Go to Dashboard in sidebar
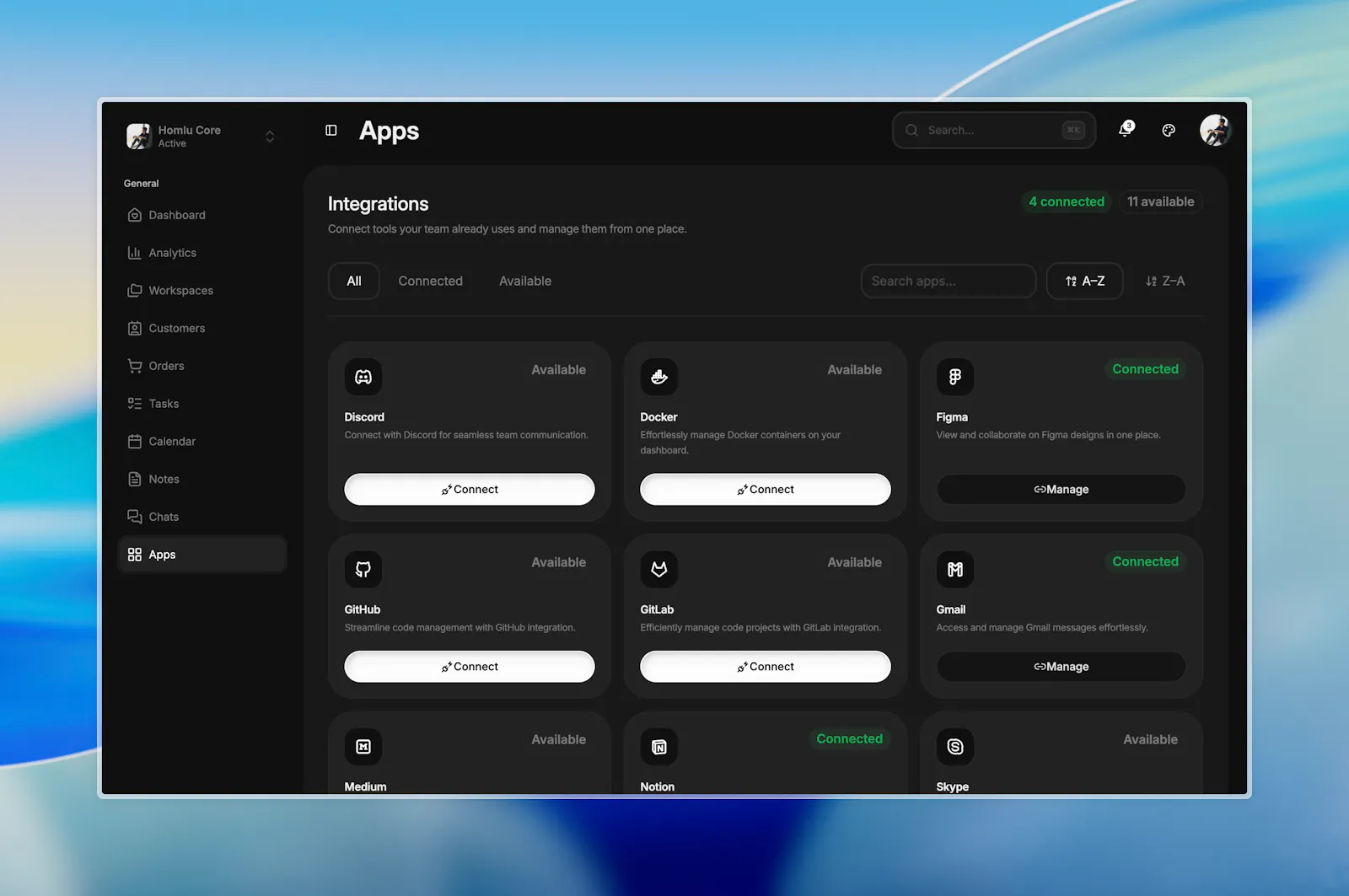This screenshot has height=896, width=1349. 202,215
